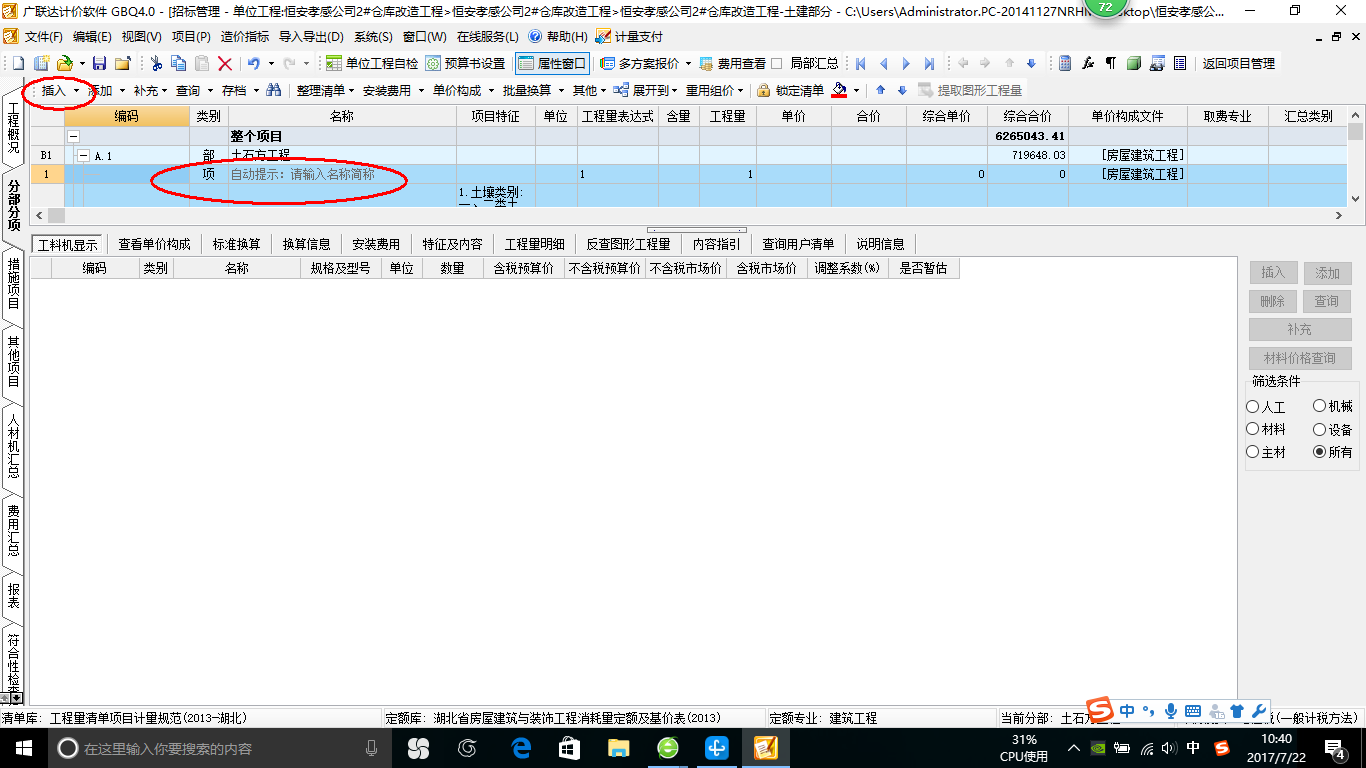
Task: Click the 锁定清单 lock list button
Action: pos(791,90)
